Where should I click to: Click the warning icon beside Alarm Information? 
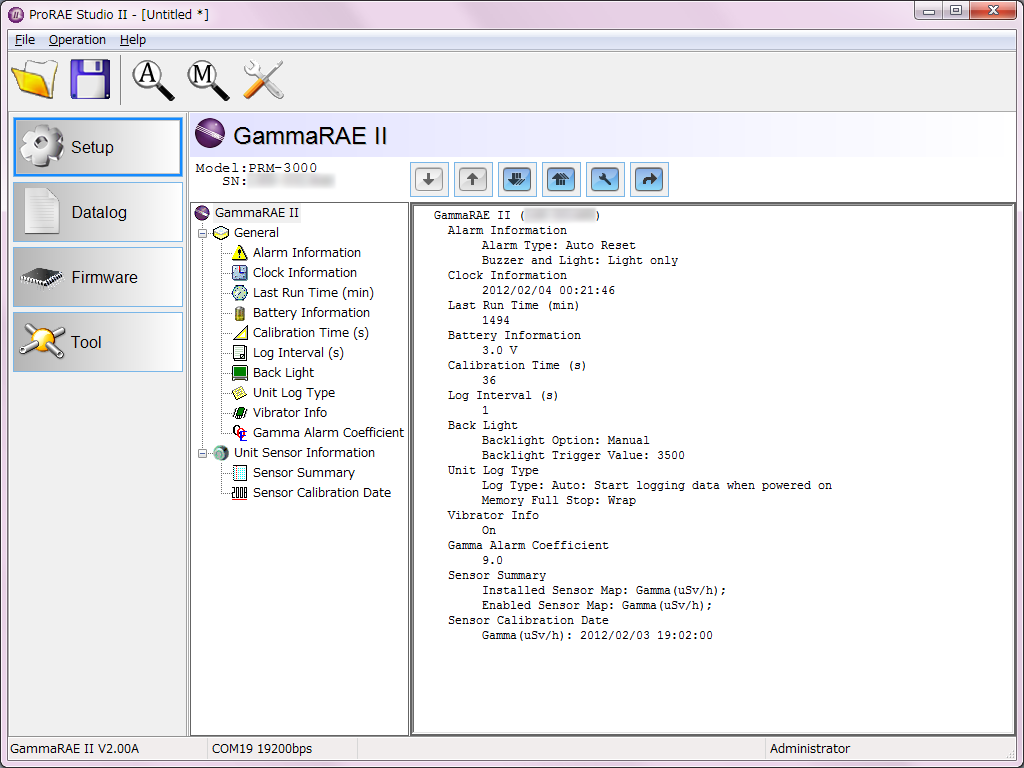[240, 253]
